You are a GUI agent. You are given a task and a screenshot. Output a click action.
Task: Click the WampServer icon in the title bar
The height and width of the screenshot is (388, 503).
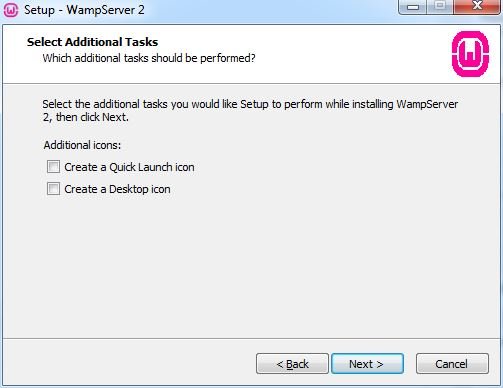(x=10, y=10)
